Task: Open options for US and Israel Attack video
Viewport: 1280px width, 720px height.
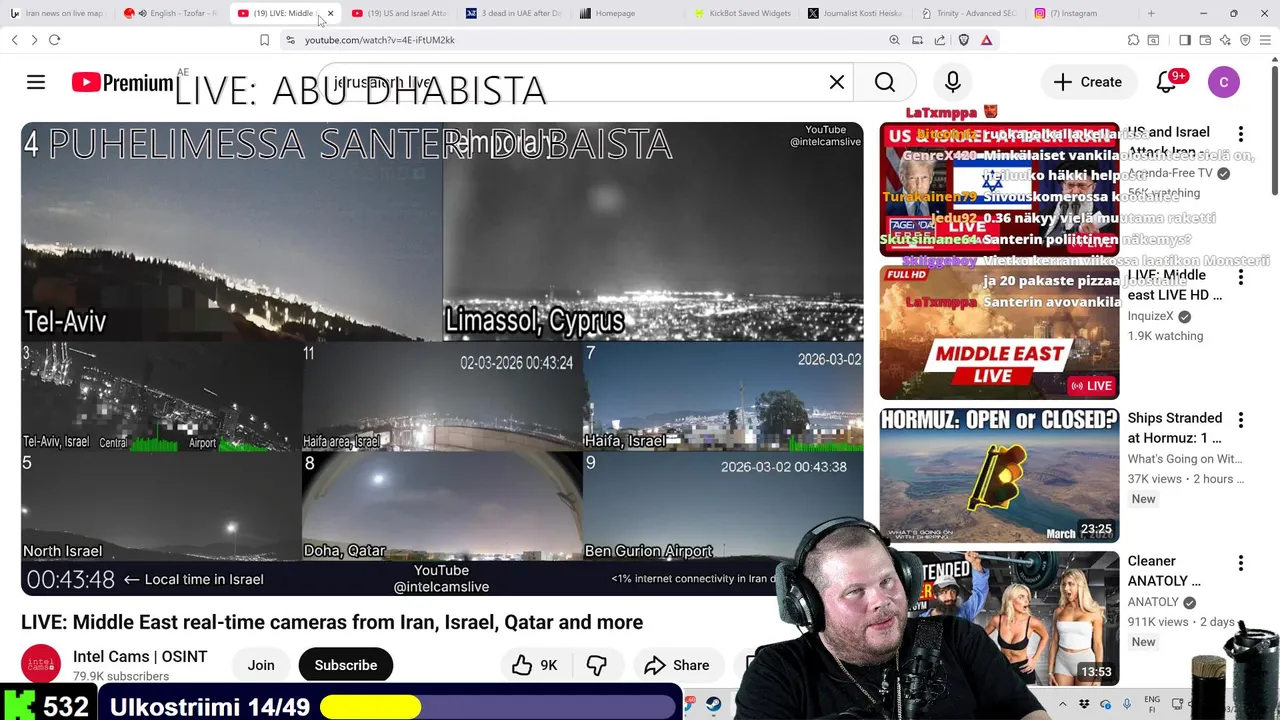Action: pos(1241,134)
